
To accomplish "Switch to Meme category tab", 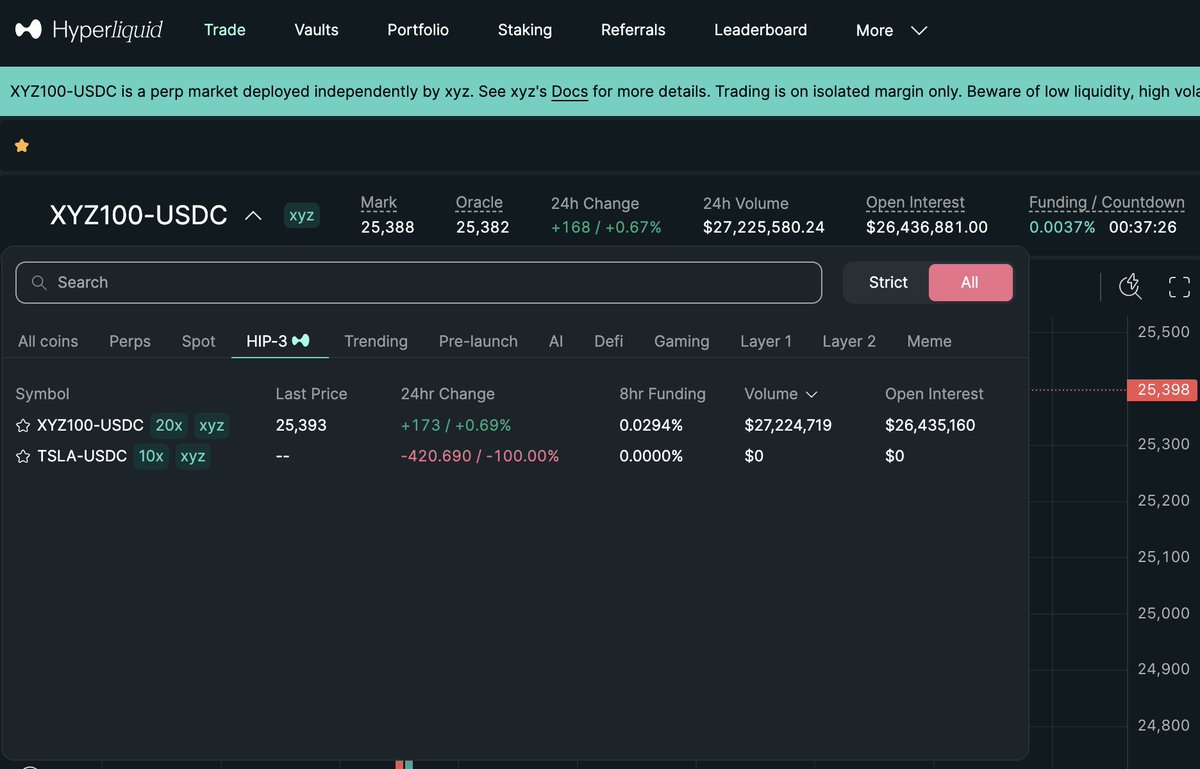I will (x=929, y=341).
